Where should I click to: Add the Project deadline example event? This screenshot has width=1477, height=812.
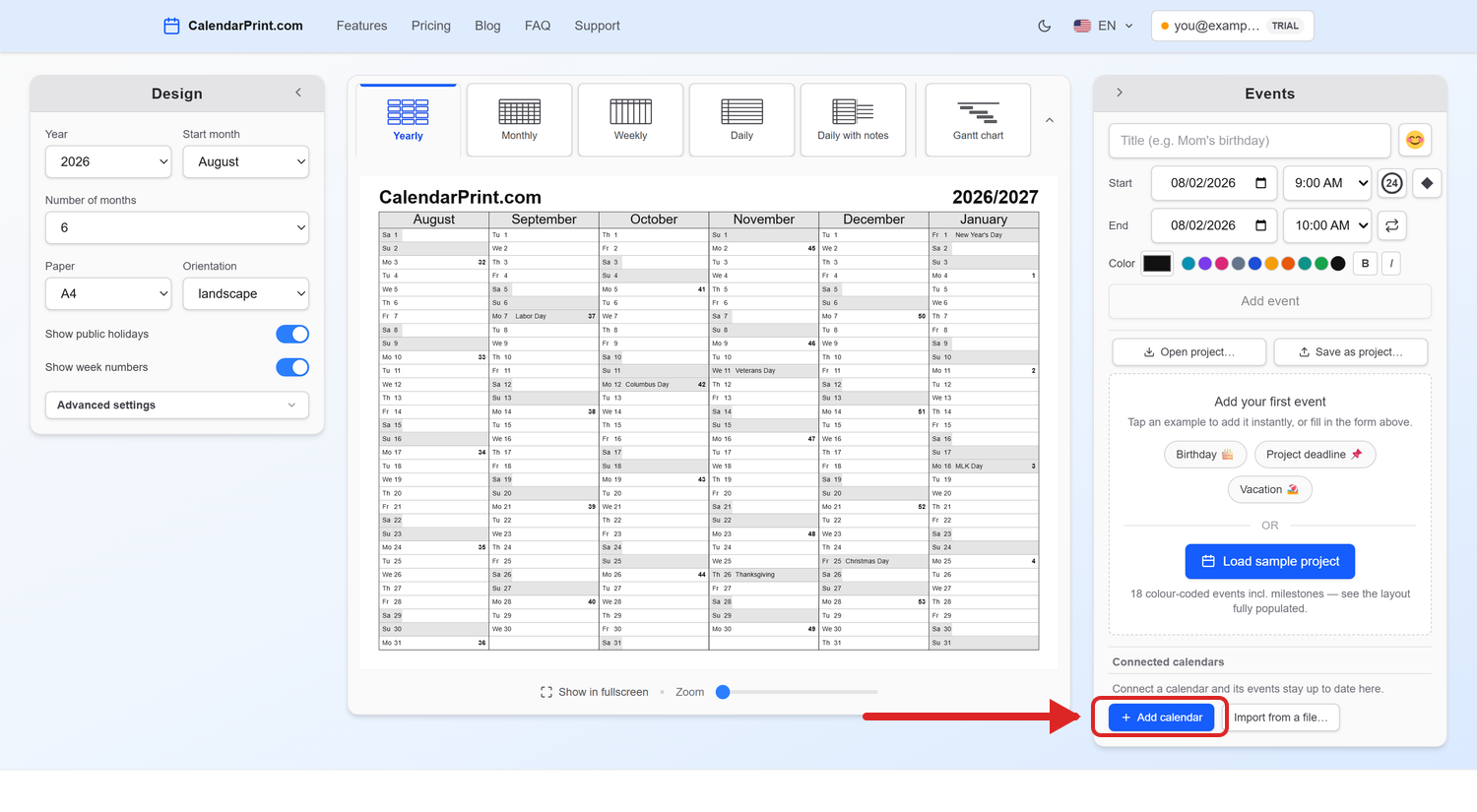1315,454
